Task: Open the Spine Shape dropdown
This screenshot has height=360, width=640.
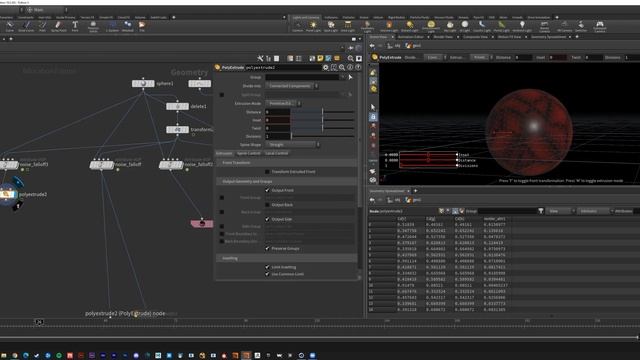Action: click(293, 144)
